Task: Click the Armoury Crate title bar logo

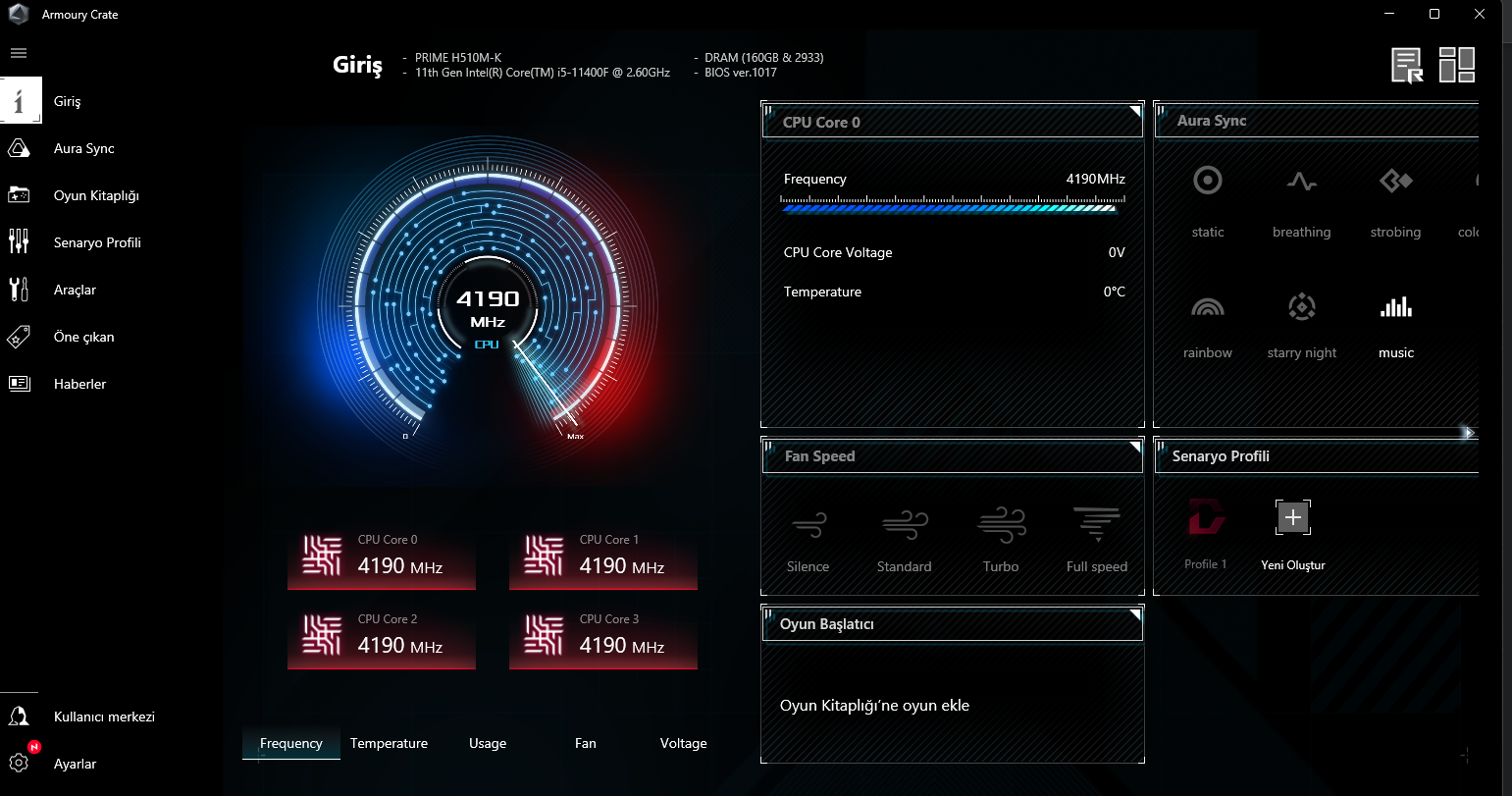Action: tap(19, 15)
